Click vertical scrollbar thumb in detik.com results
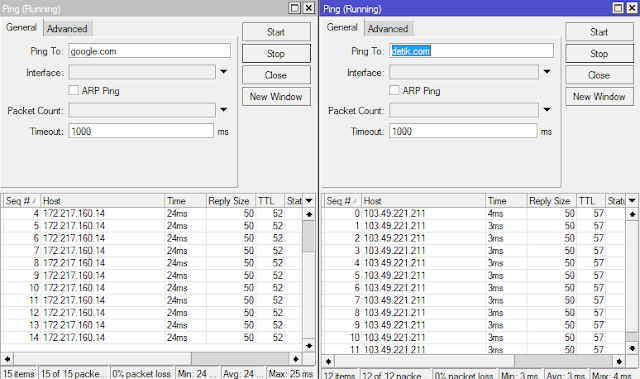This screenshot has height=379, width=640. [x=632, y=337]
